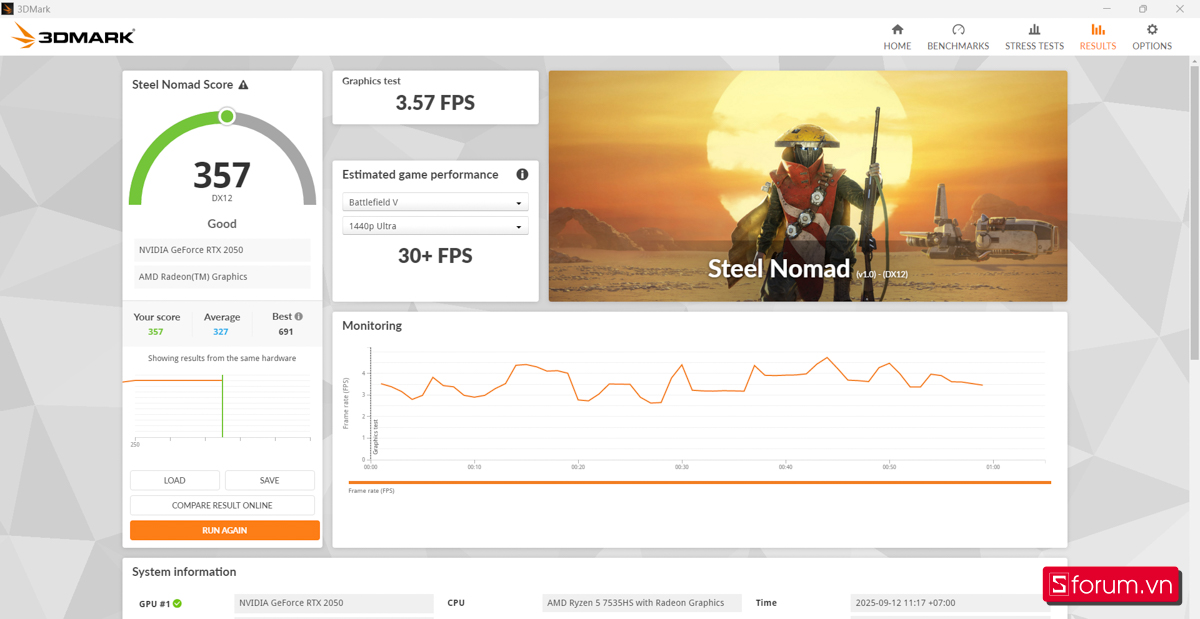Switch to the RESULTS section

1098,37
